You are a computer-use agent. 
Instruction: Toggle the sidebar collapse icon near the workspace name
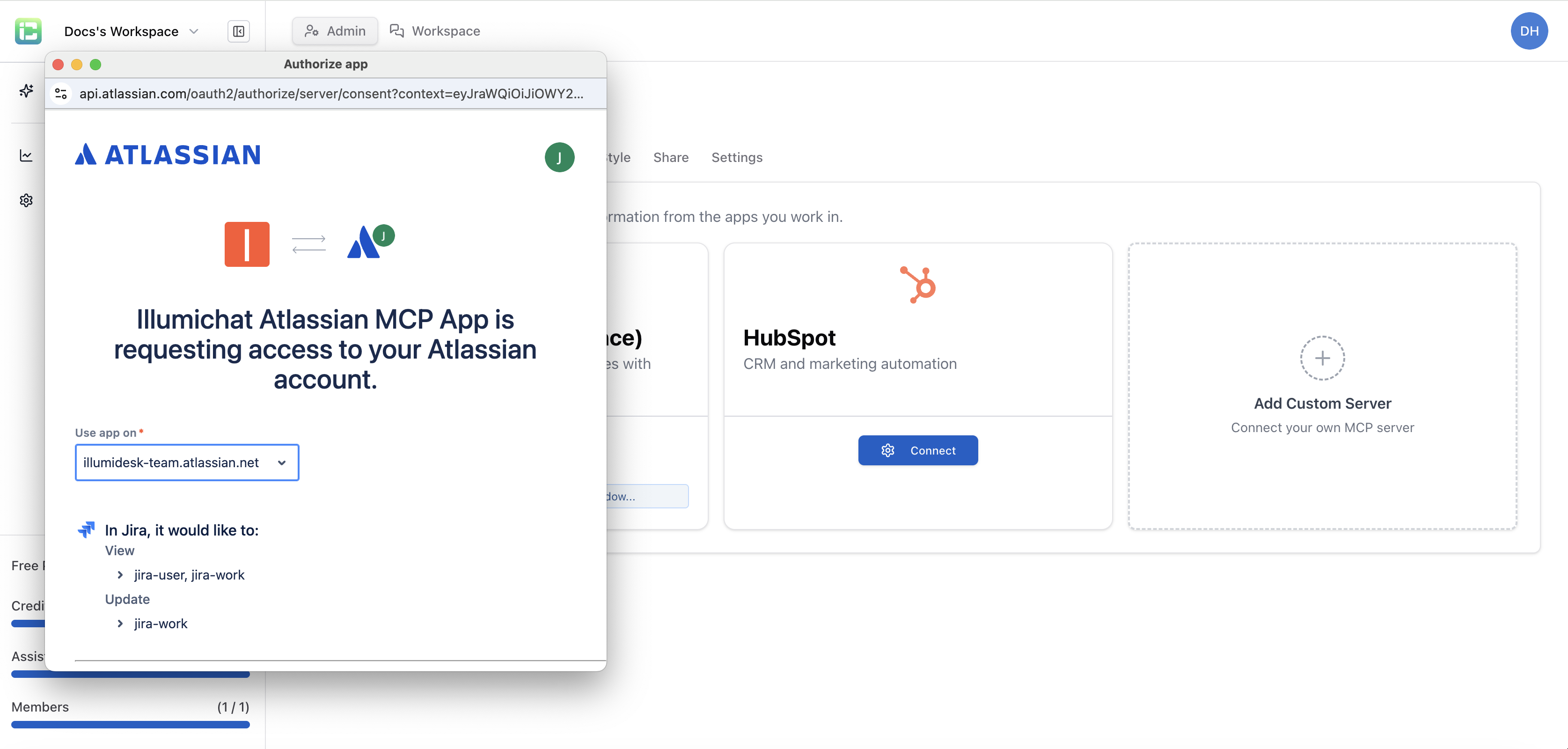tap(238, 31)
